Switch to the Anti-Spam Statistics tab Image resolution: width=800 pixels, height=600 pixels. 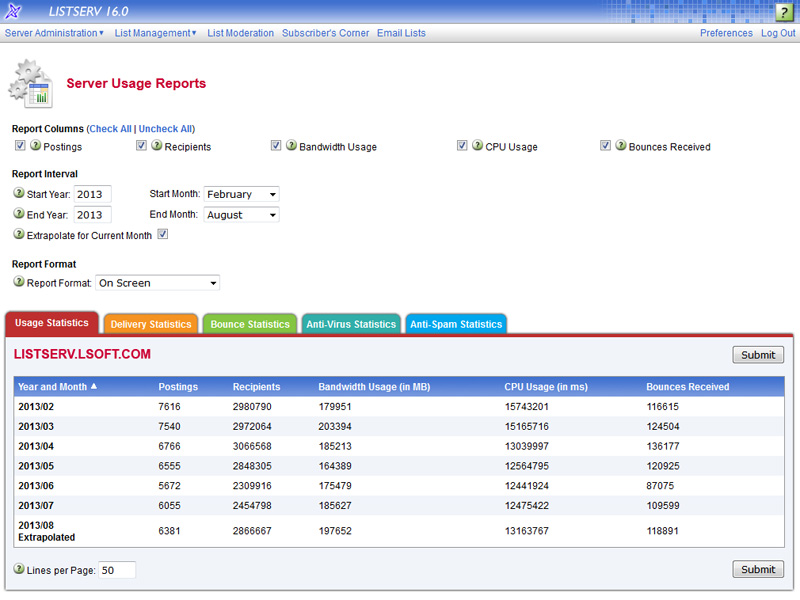[456, 324]
